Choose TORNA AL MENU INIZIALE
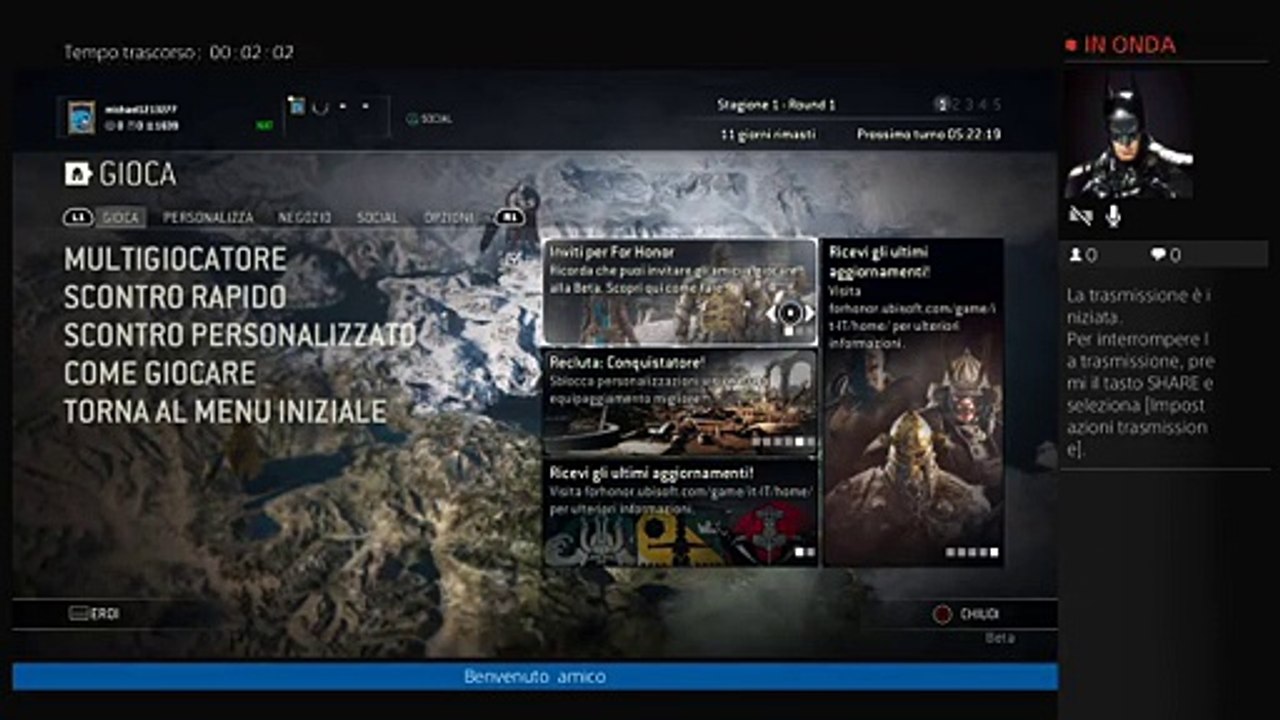Viewport: 1280px width, 720px height. pyautogui.click(x=225, y=411)
